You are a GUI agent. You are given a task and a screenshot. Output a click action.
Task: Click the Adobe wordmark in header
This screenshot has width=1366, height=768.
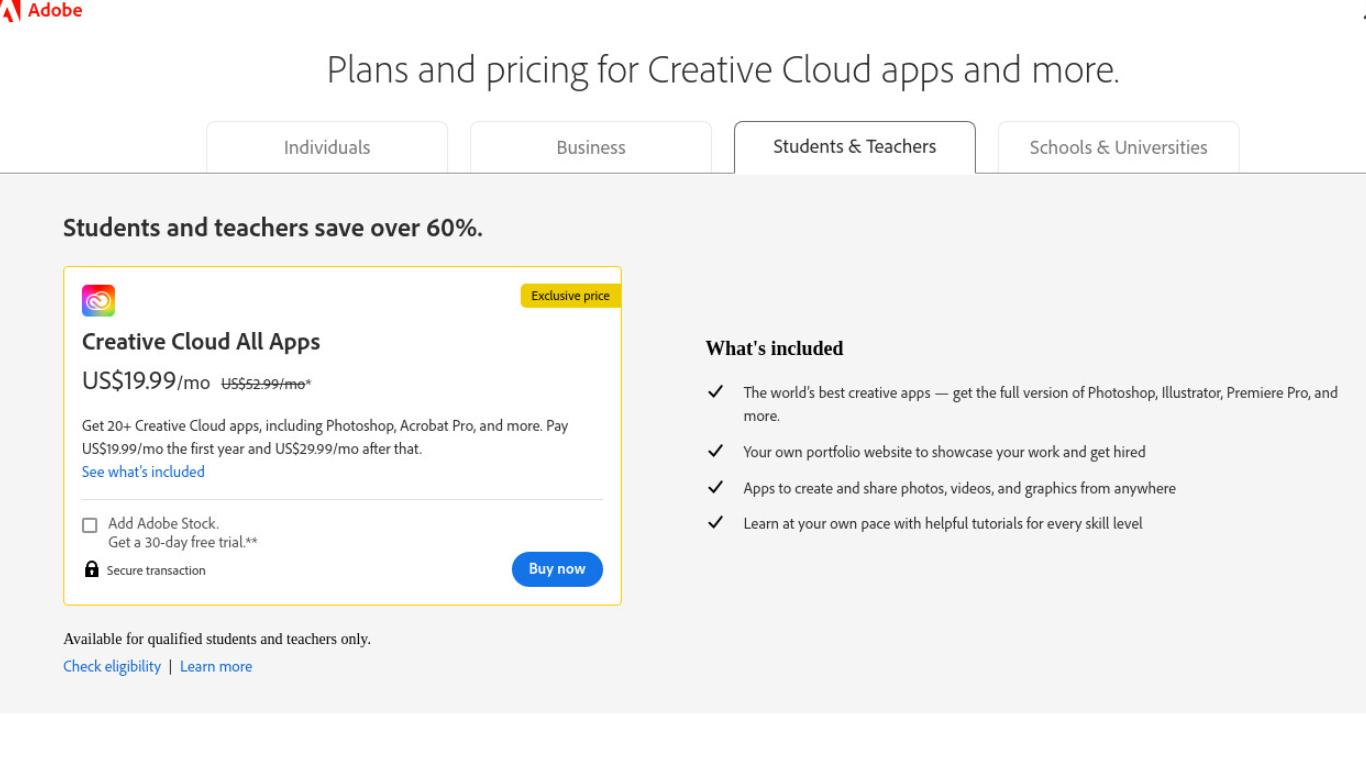point(55,10)
